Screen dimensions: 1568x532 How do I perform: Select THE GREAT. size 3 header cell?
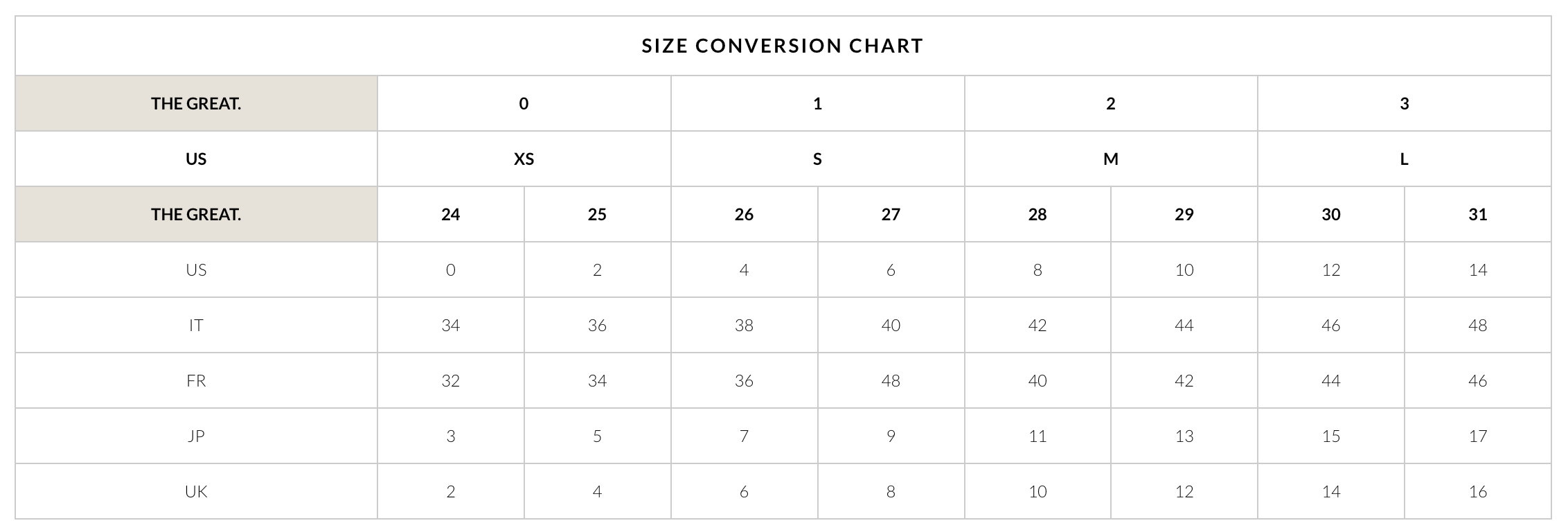(1405, 103)
